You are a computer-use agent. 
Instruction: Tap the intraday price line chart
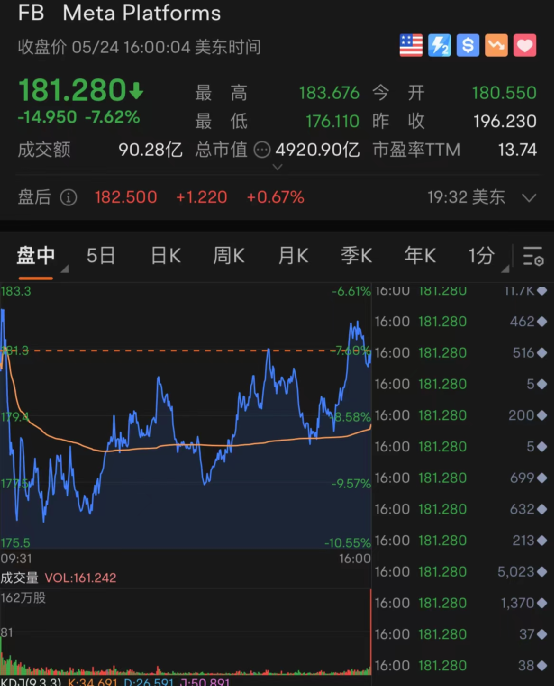[x=186, y=416]
